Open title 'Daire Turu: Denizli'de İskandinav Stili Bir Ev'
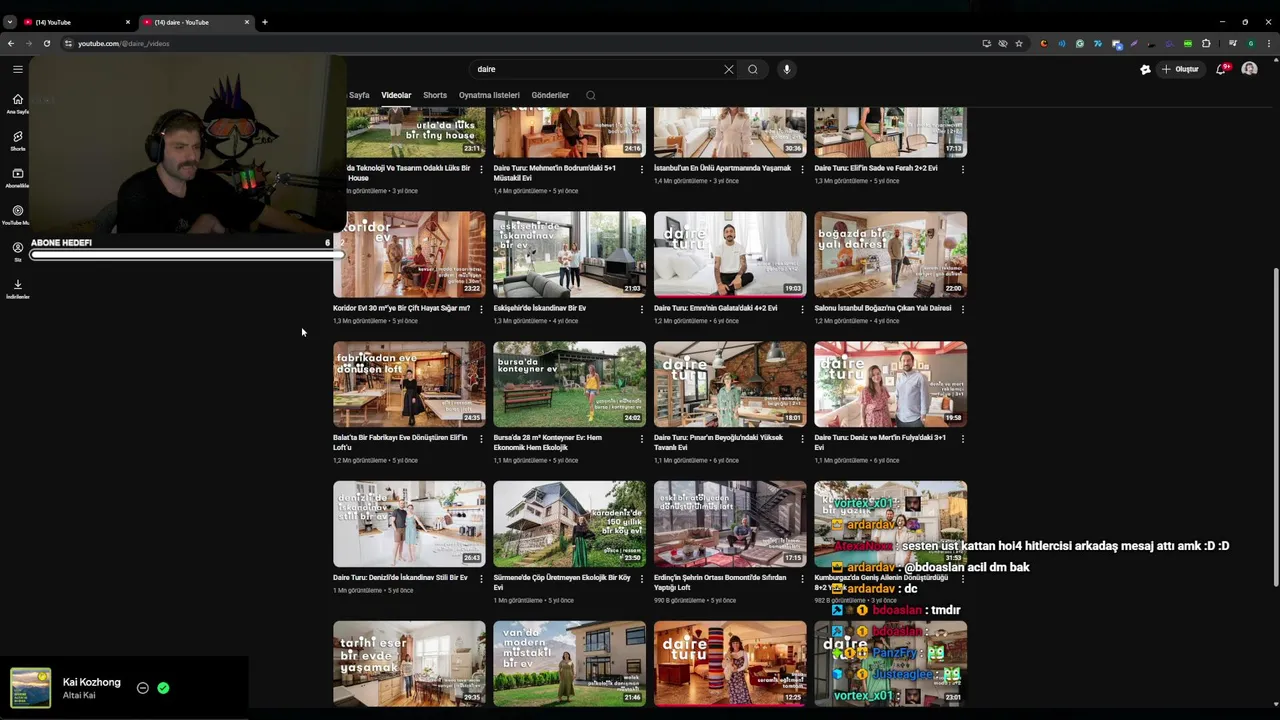This screenshot has height=720, width=1280. (x=400, y=578)
